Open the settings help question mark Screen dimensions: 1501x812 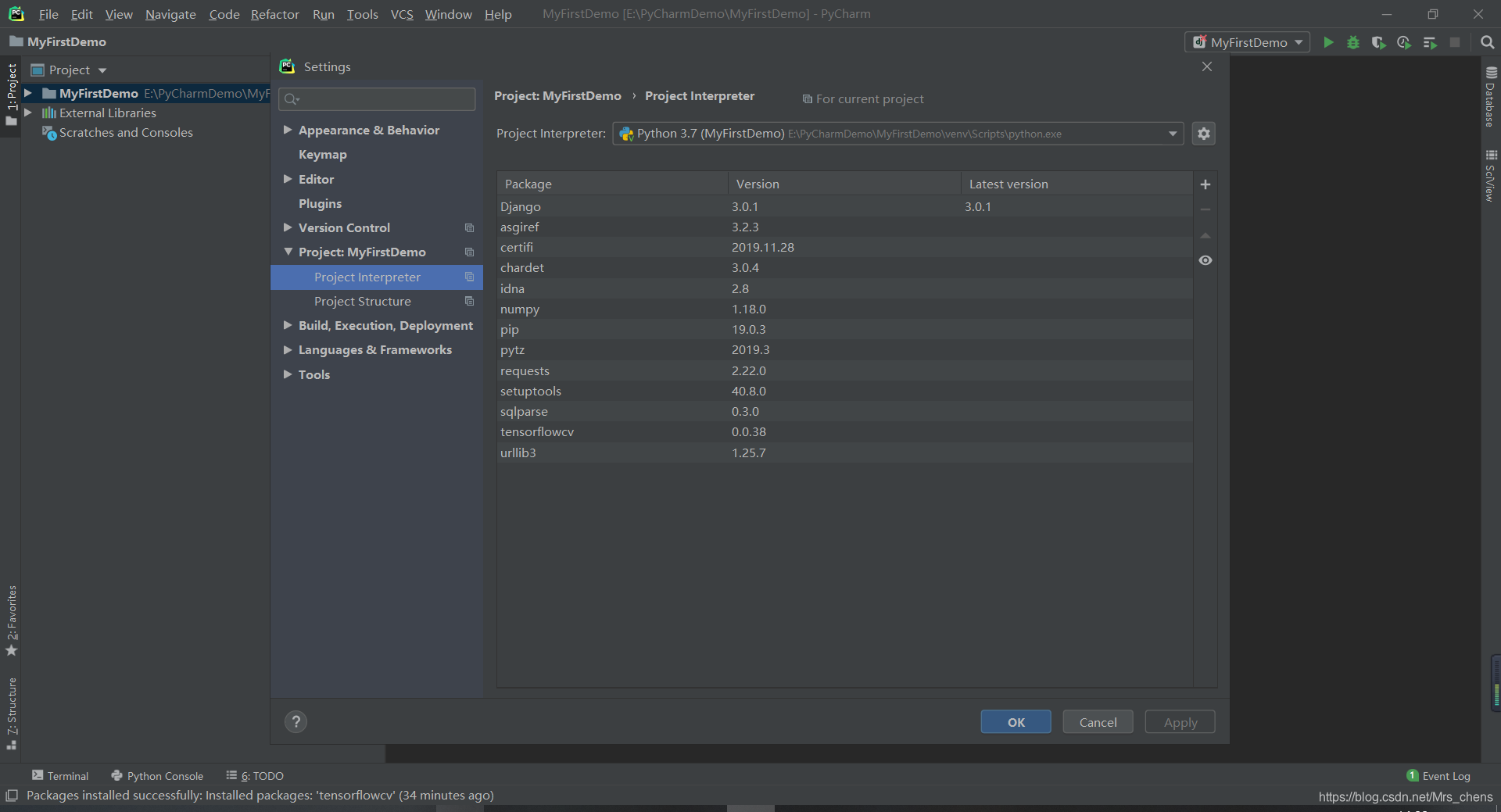point(296,721)
